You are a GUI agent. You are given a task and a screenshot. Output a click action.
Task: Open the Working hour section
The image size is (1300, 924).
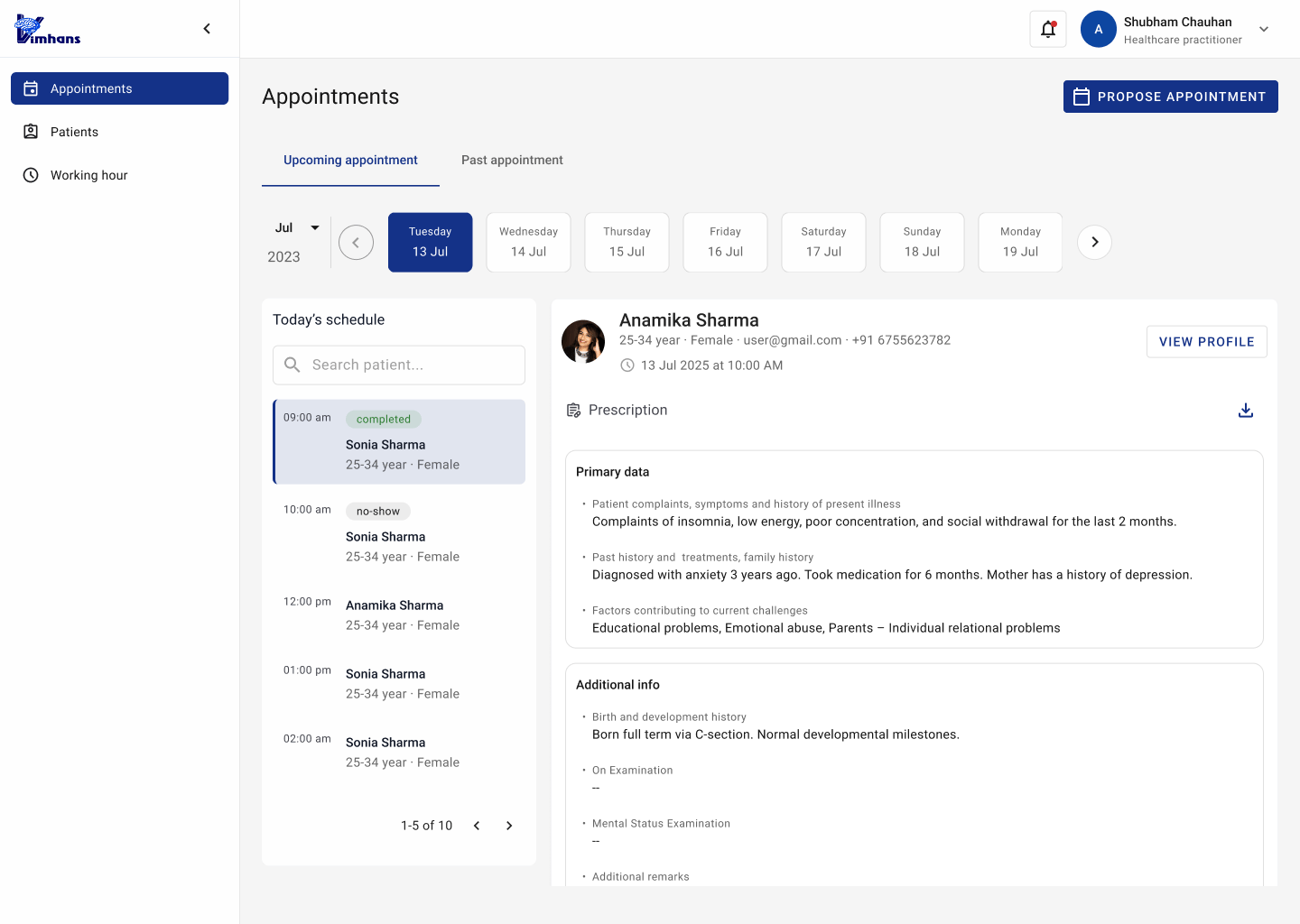88,174
